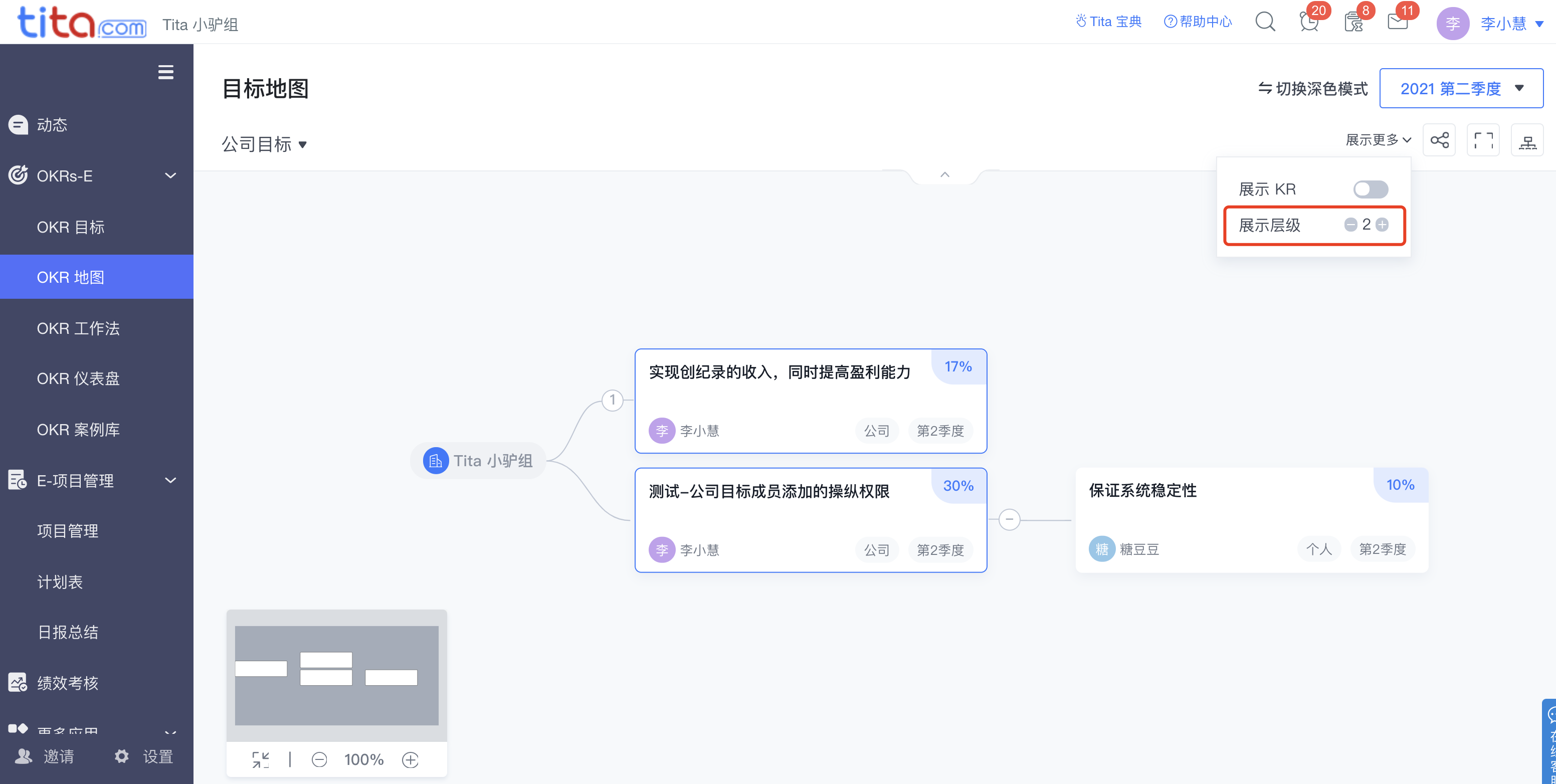
Task: Collapse the OKRs-E sidebar section
Action: point(171,176)
